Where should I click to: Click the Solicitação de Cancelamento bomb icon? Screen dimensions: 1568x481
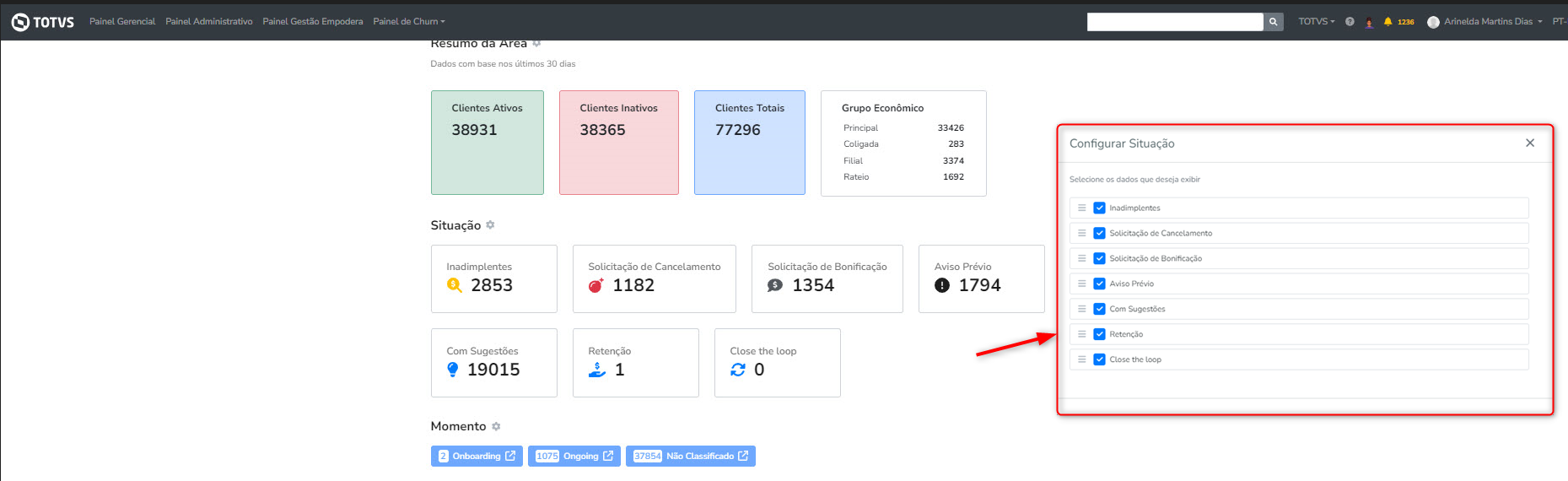(x=595, y=285)
